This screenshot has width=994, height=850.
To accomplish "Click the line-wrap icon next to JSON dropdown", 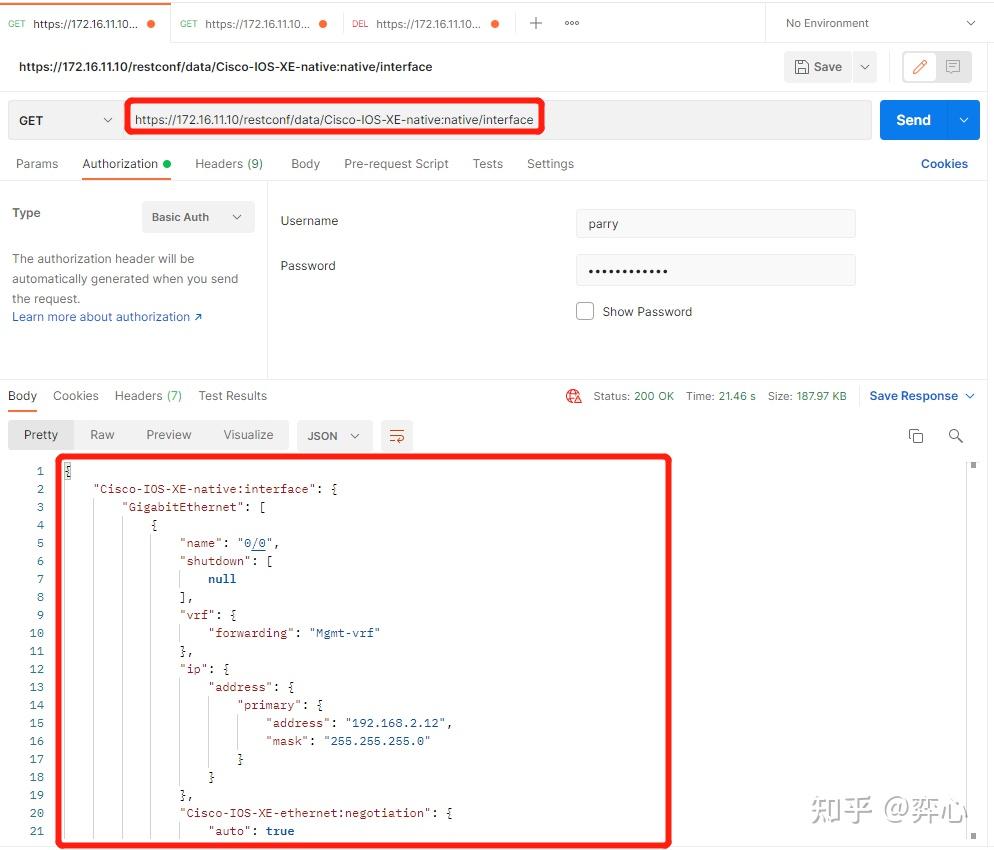I will [x=397, y=435].
